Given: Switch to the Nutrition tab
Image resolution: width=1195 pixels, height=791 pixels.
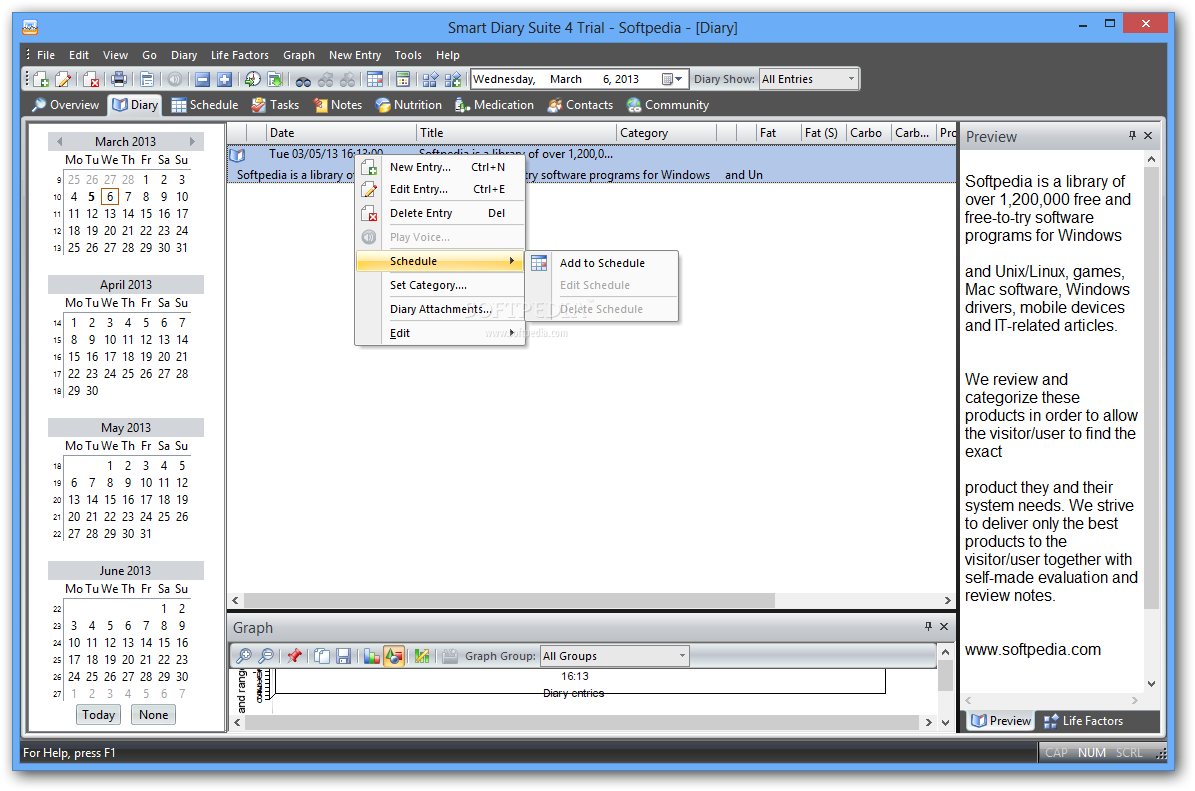Looking at the screenshot, I should point(408,105).
